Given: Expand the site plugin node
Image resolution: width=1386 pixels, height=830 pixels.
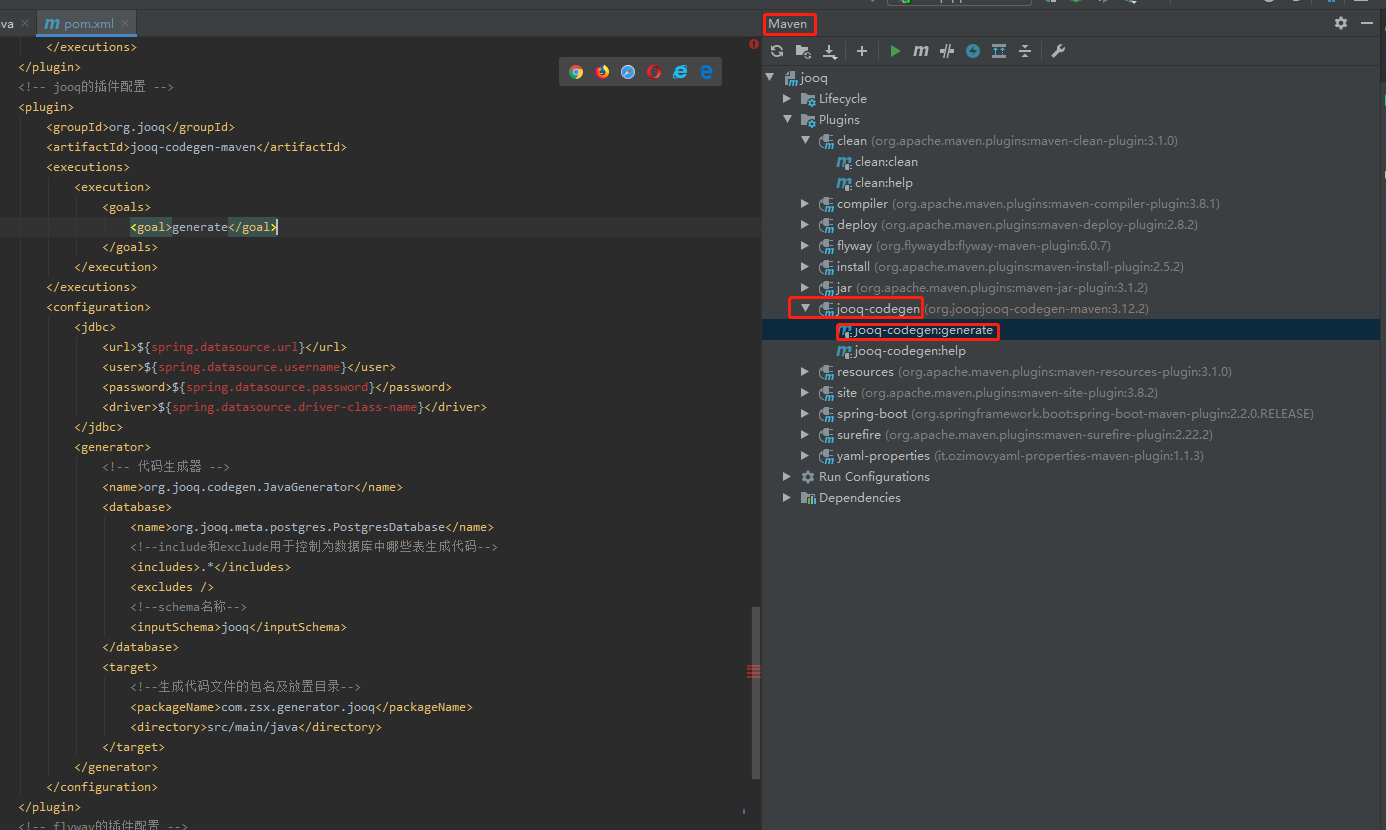Looking at the screenshot, I should (806, 393).
